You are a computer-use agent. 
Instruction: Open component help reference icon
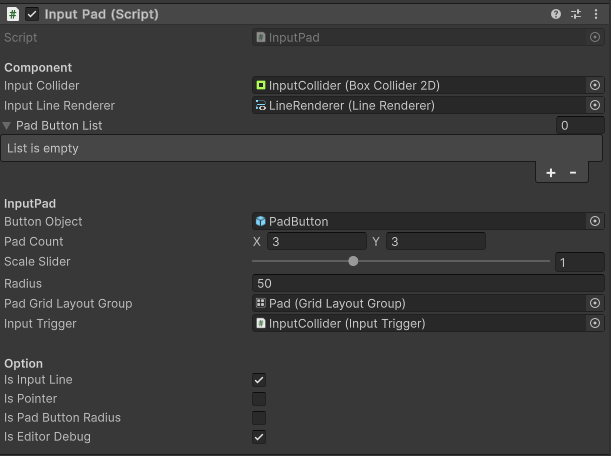tap(556, 14)
